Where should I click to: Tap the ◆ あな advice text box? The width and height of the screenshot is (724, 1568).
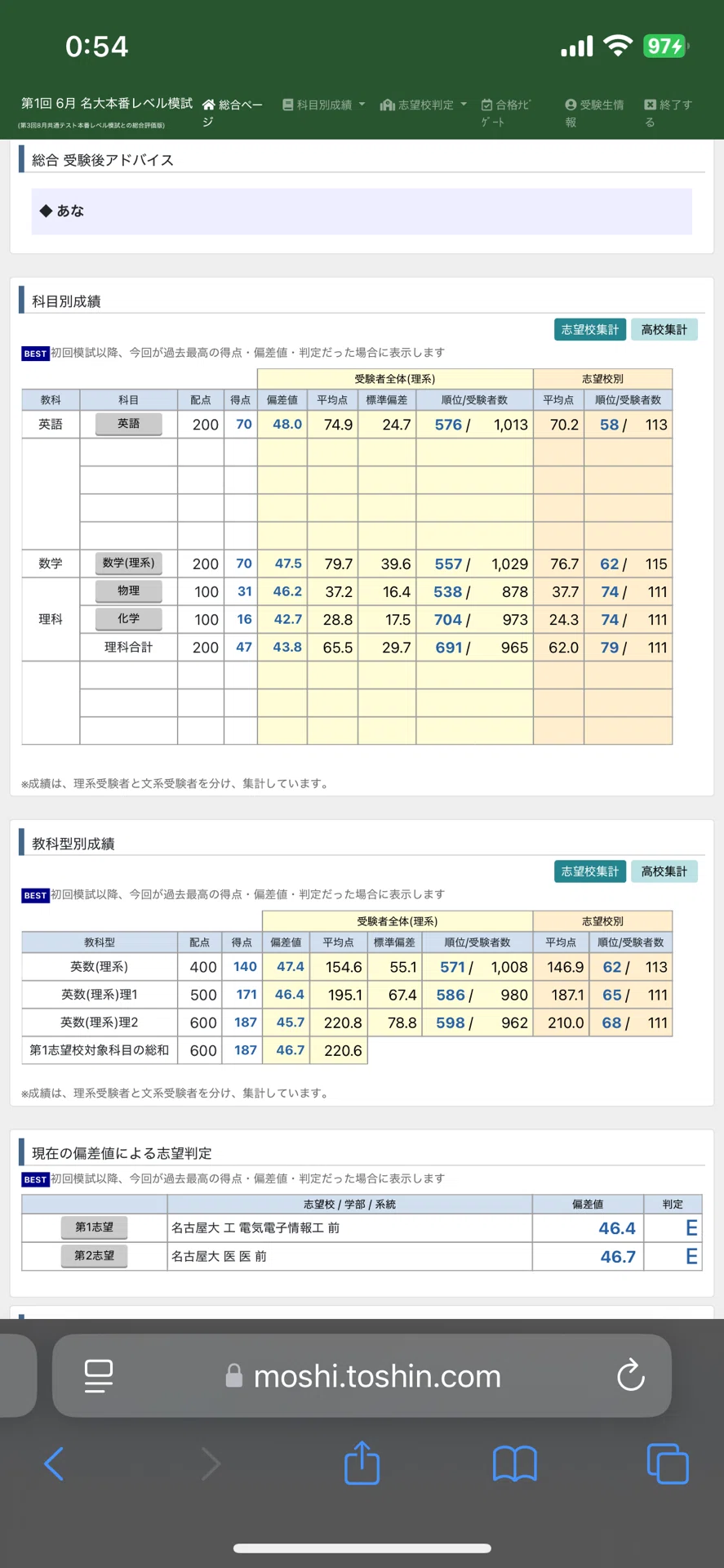click(362, 212)
